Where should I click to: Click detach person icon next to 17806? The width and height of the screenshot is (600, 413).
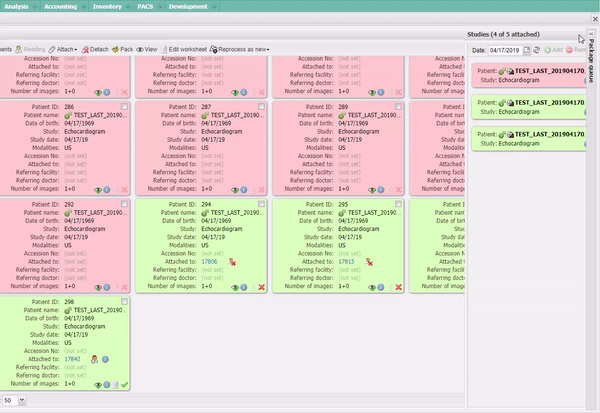[232, 262]
